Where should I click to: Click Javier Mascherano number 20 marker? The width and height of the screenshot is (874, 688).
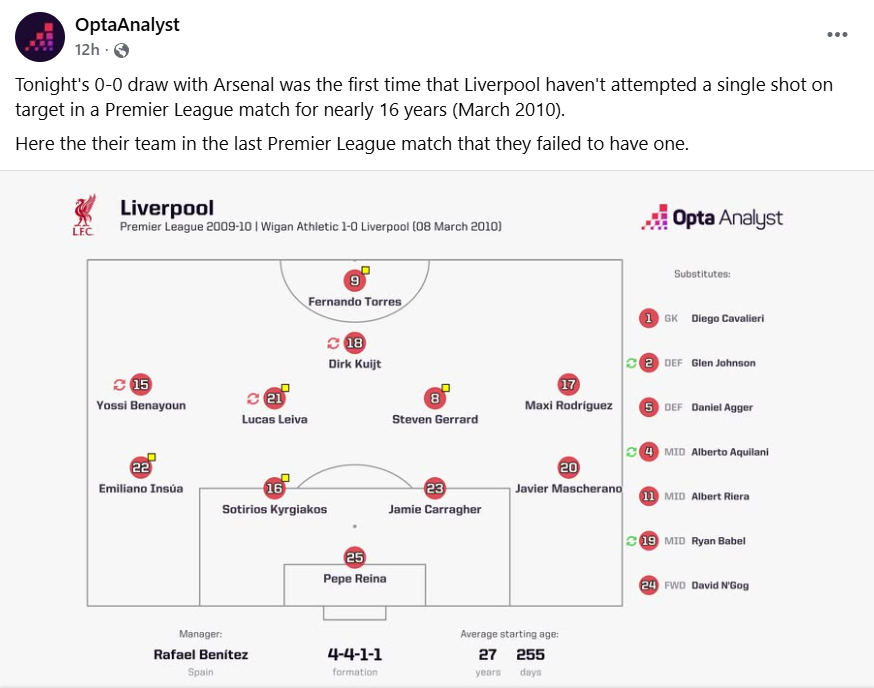coord(568,467)
